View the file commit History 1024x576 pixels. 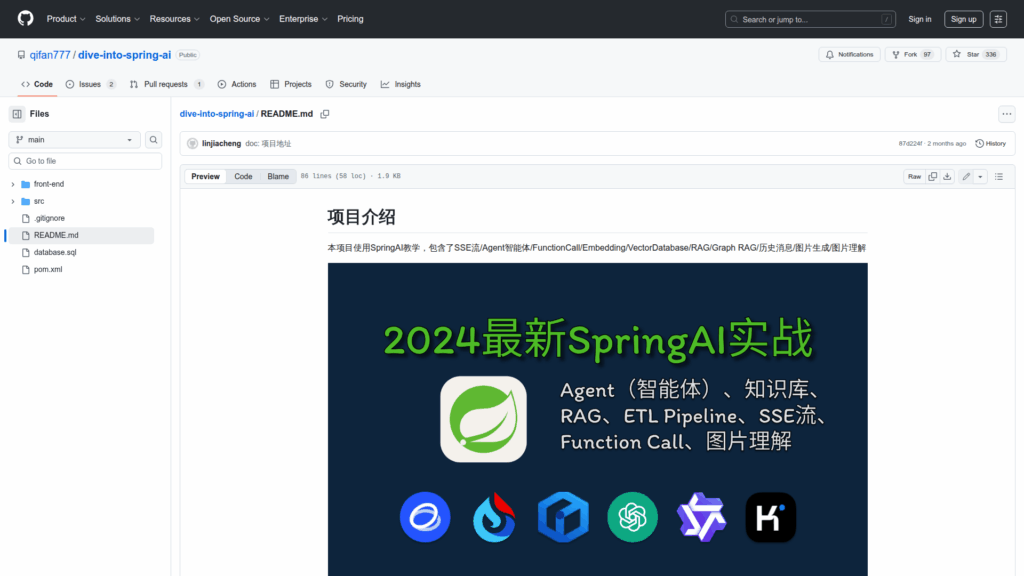[990, 143]
